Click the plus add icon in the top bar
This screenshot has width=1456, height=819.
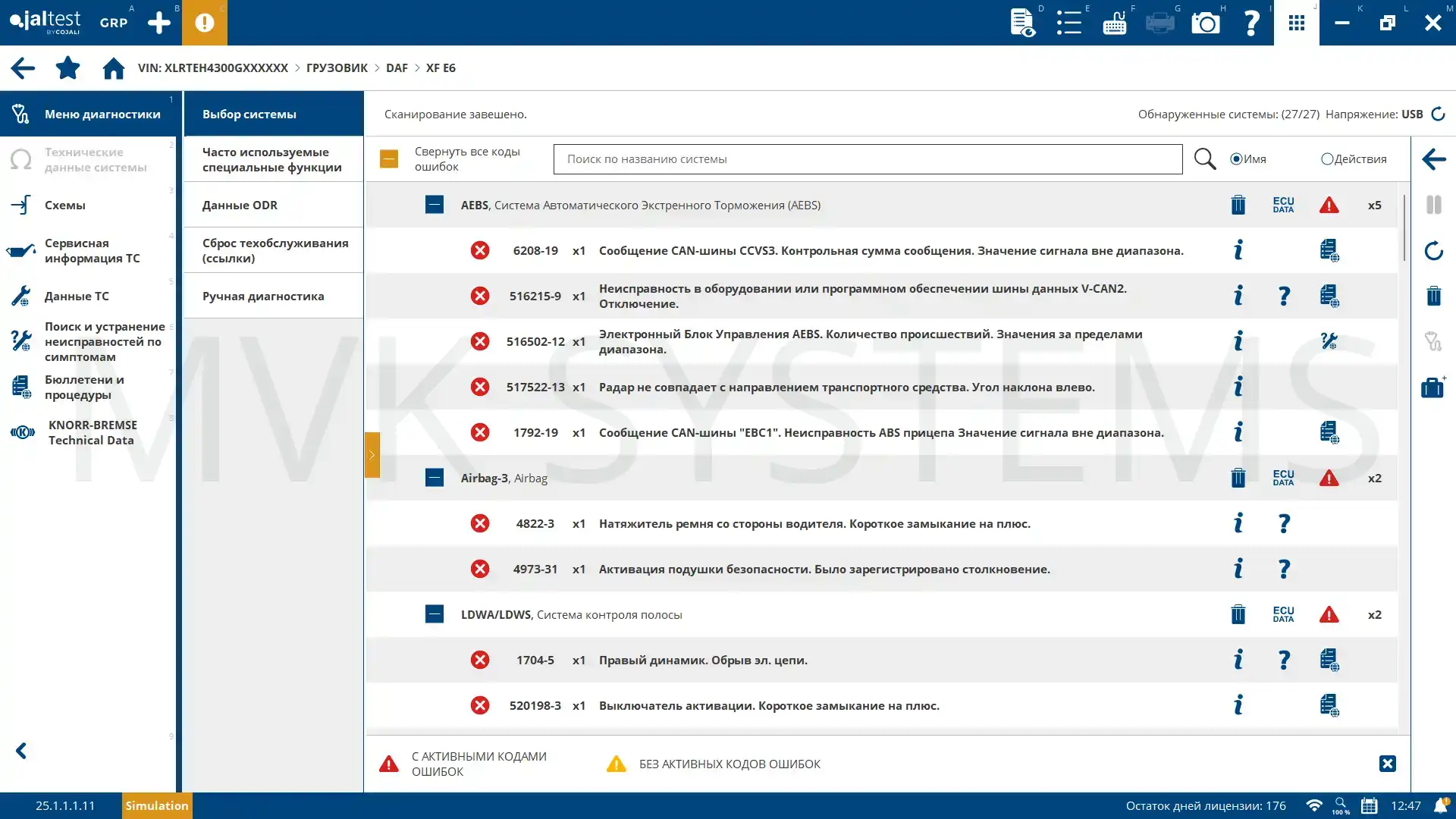pyautogui.click(x=159, y=23)
